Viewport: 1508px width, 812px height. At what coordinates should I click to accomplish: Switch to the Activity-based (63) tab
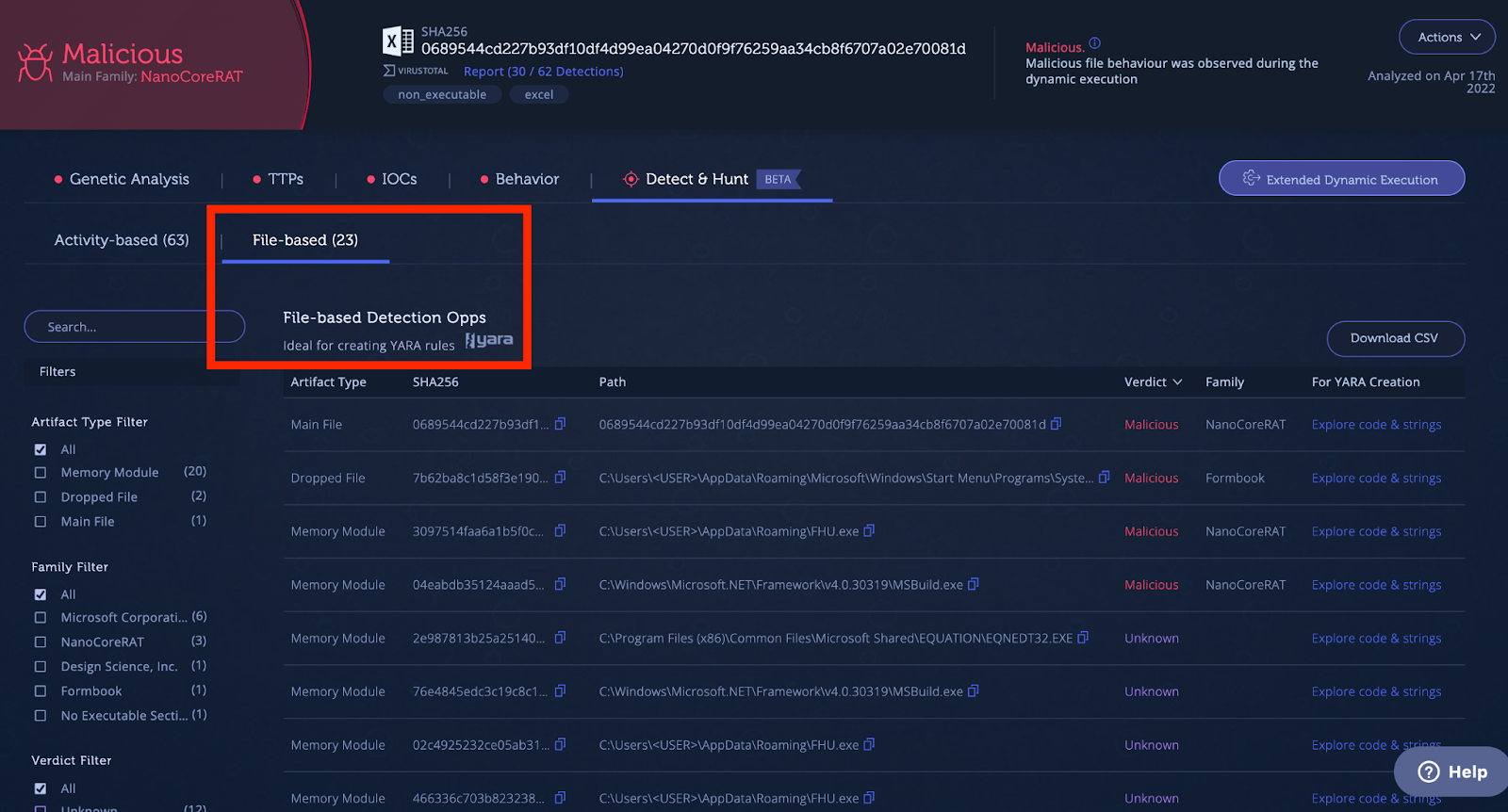coord(122,240)
